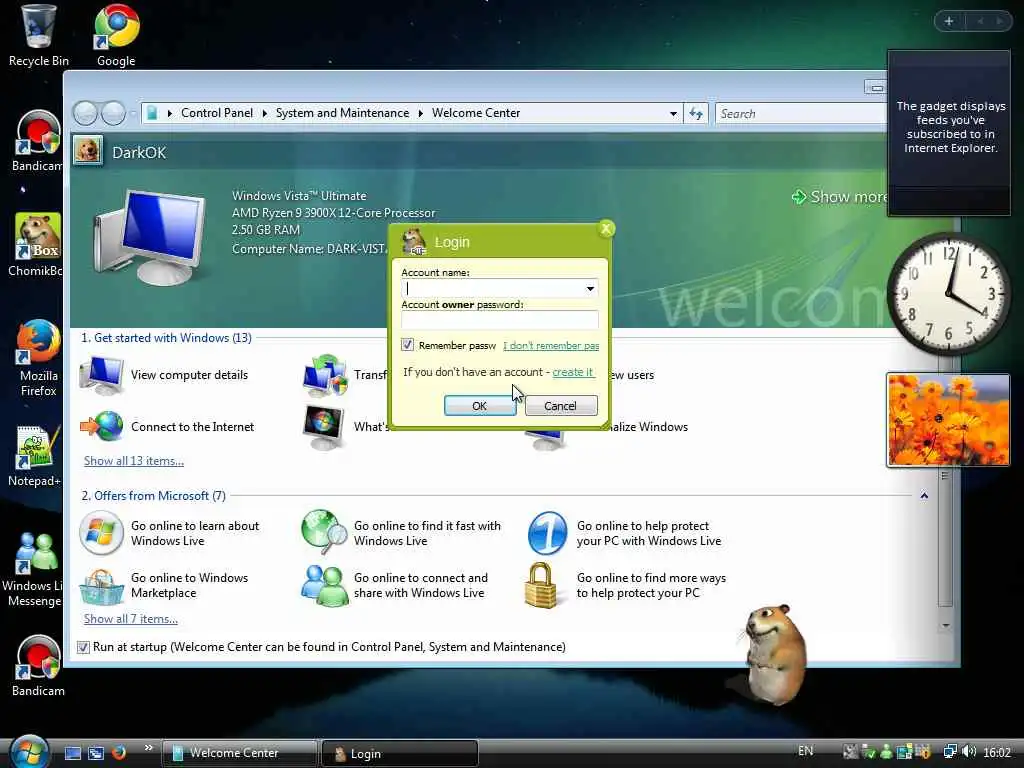The height and width of the screenshot is (768, 1024).
Task: Click the animated hamster on the desktop
Action: 774,653
